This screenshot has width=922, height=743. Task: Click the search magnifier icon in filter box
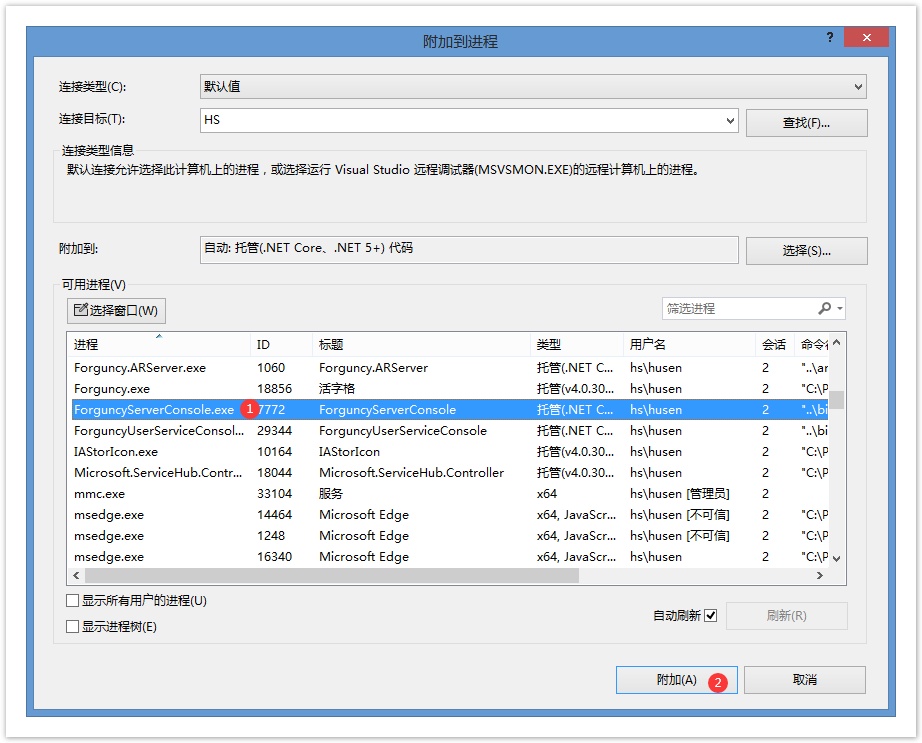point(824,309)
